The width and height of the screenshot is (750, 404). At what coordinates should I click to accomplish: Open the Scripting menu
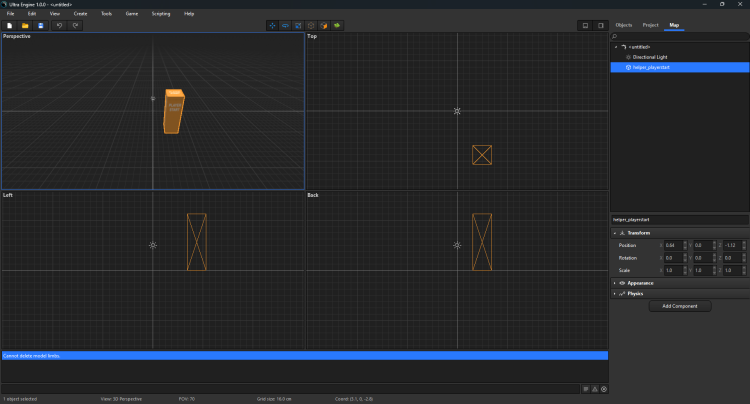(160, 14)
